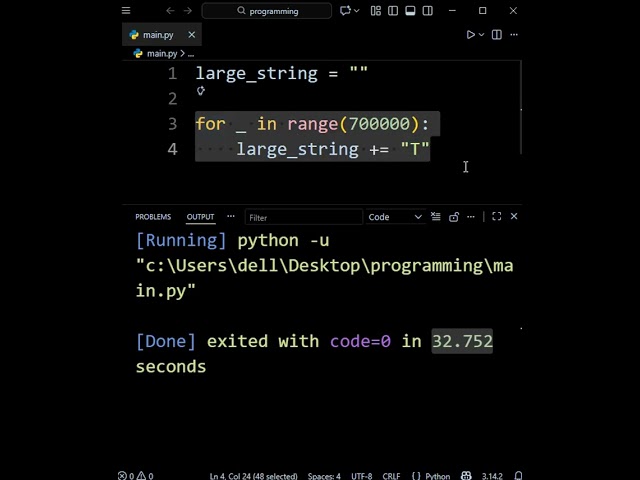
Task: Click the [Done] output label
Action: 166,341
